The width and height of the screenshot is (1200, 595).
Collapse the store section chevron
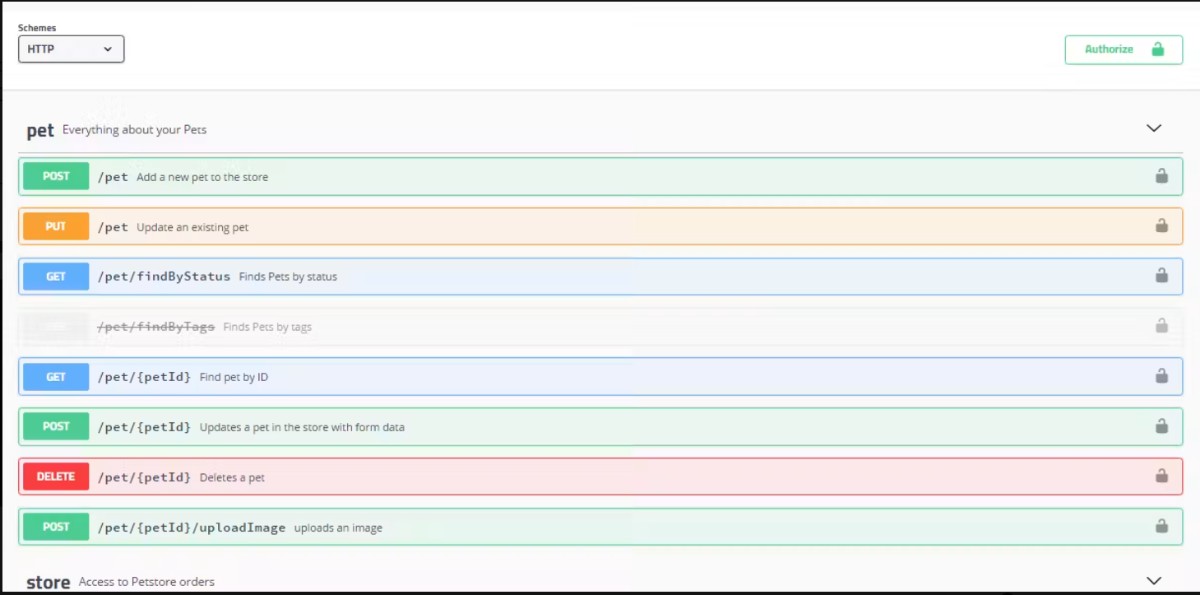pos(1153,580)
